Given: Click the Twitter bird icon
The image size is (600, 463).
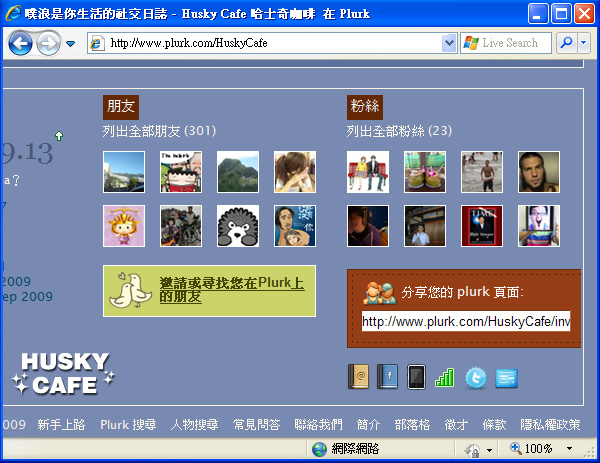Looking at the screenshot, I should point(476,378).
